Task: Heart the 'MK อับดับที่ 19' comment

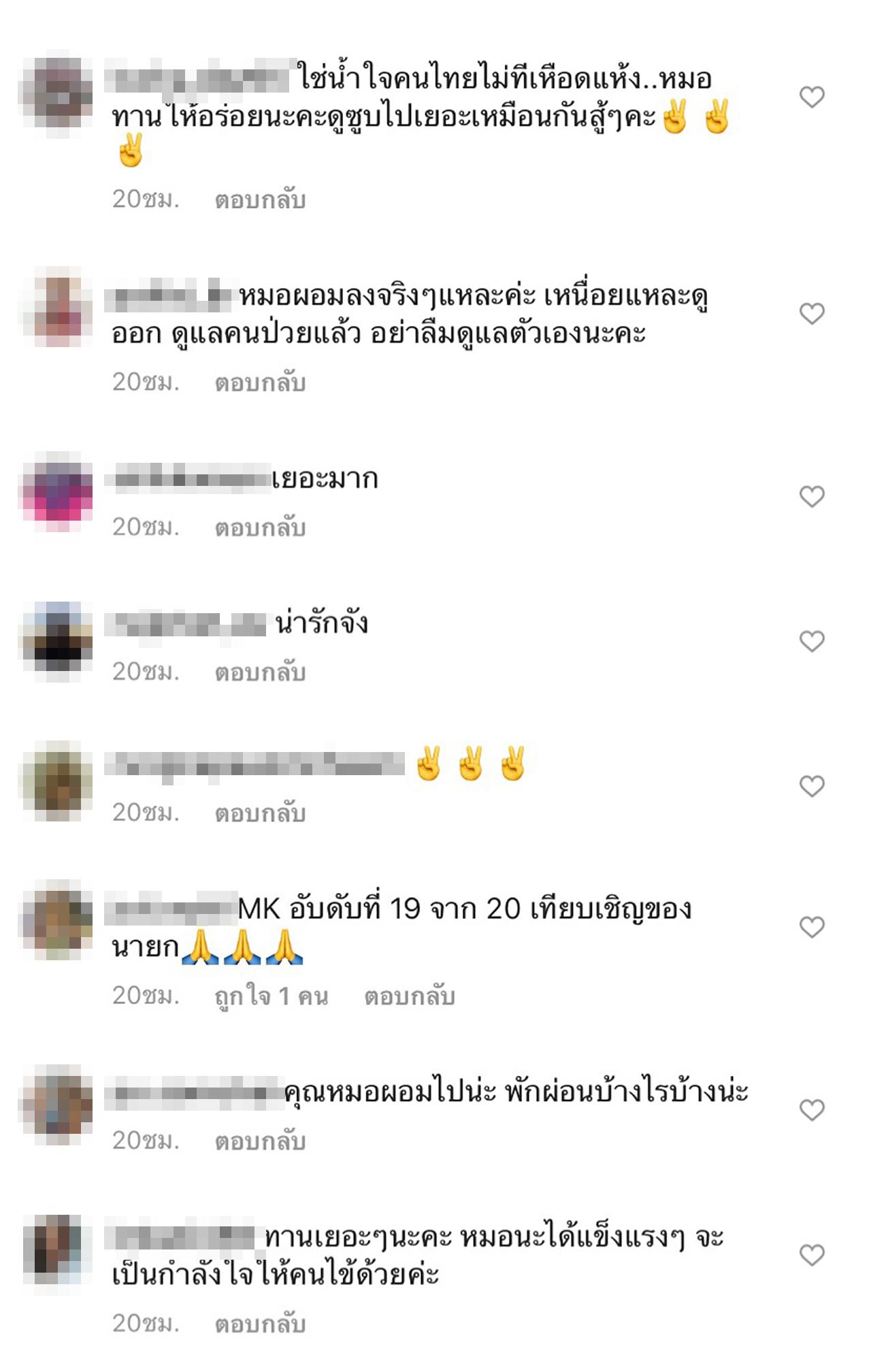Action: 812,927
